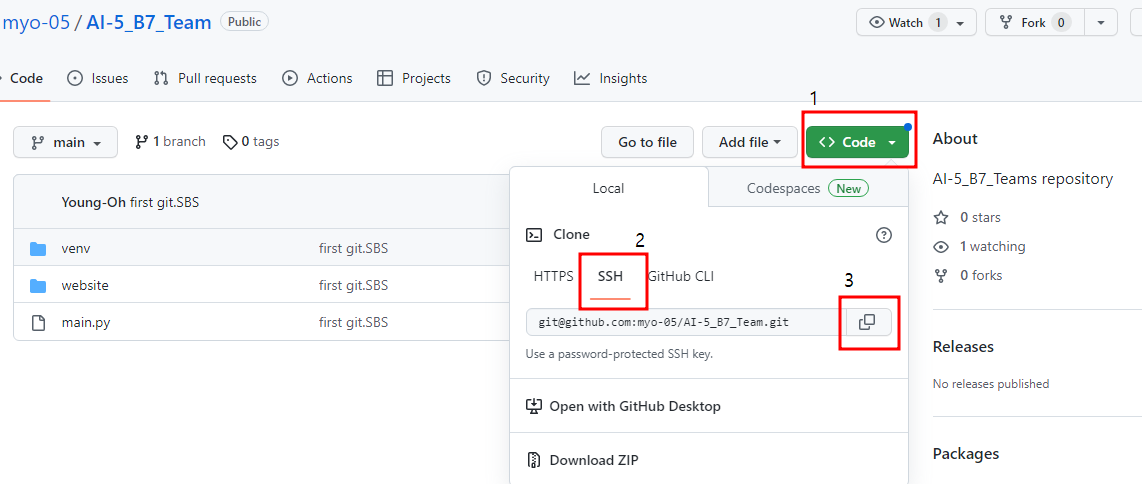Switch to the Code tab
Image resolution: width=1142 pixels, height=484 pixels.
[26, 79]
